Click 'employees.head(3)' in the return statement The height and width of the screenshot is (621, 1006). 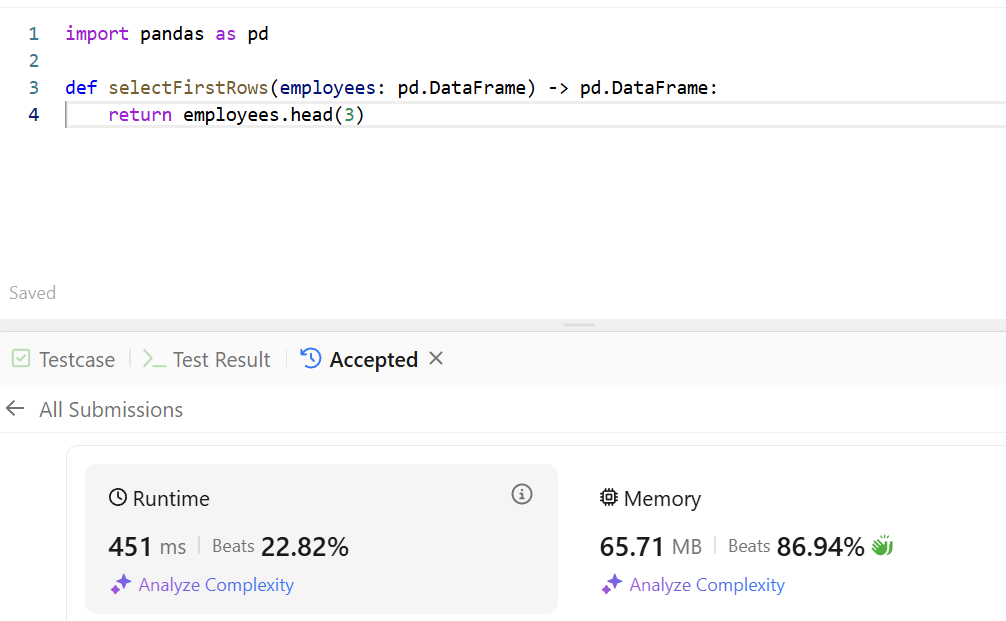click(273, 115)
